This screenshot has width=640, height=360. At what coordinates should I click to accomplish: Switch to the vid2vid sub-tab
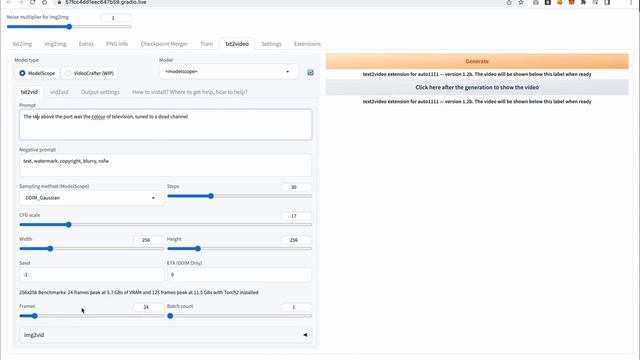tap(59, 92)
